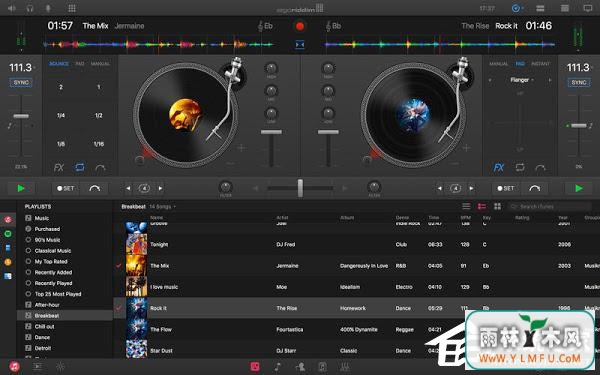The width and height of the screenshot is (600, 375).
Task: Open the iTunes music source at bottom-left
Action: click(x=15, y=367)
